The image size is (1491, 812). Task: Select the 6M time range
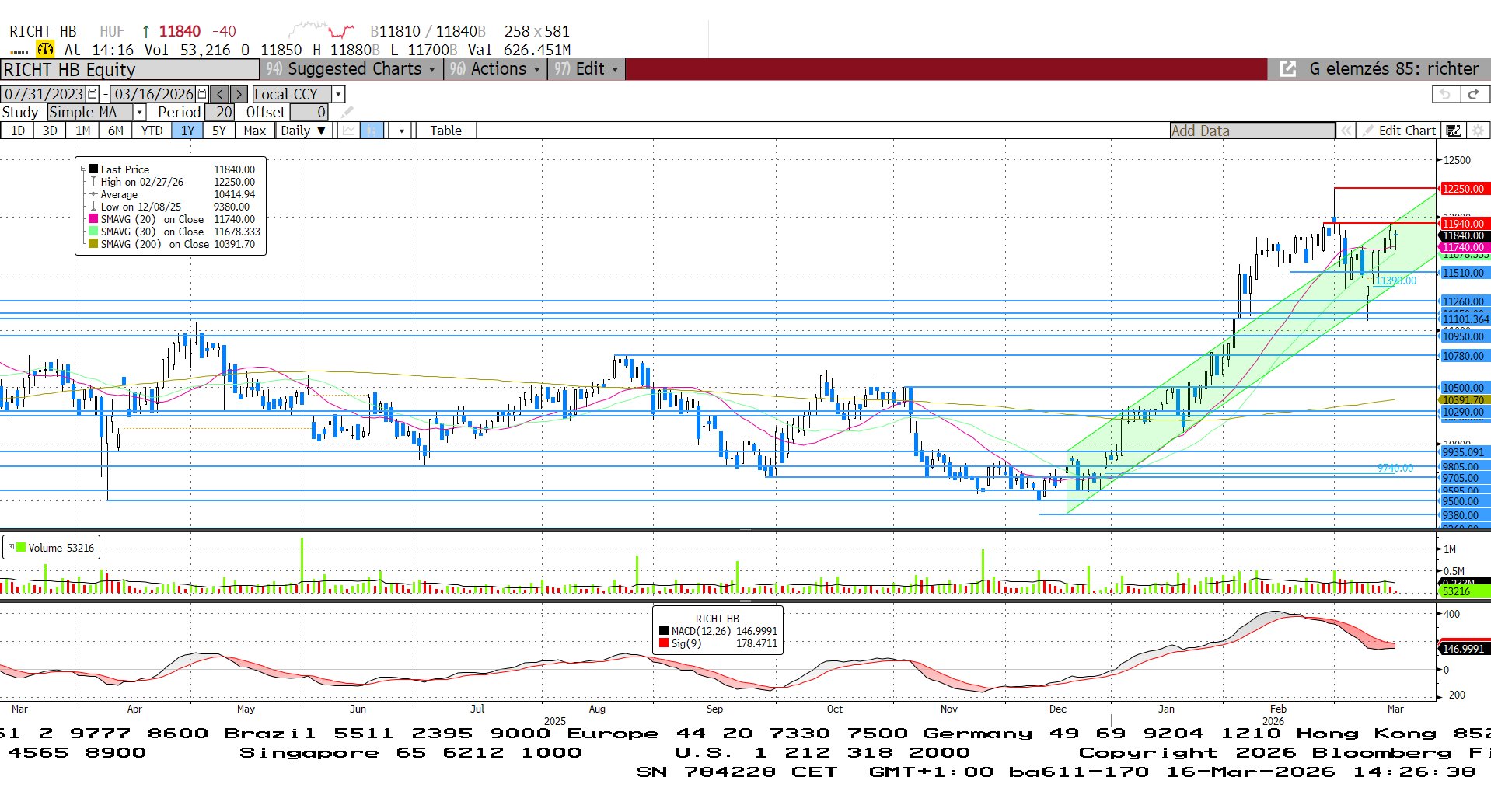tap(115, 131)
